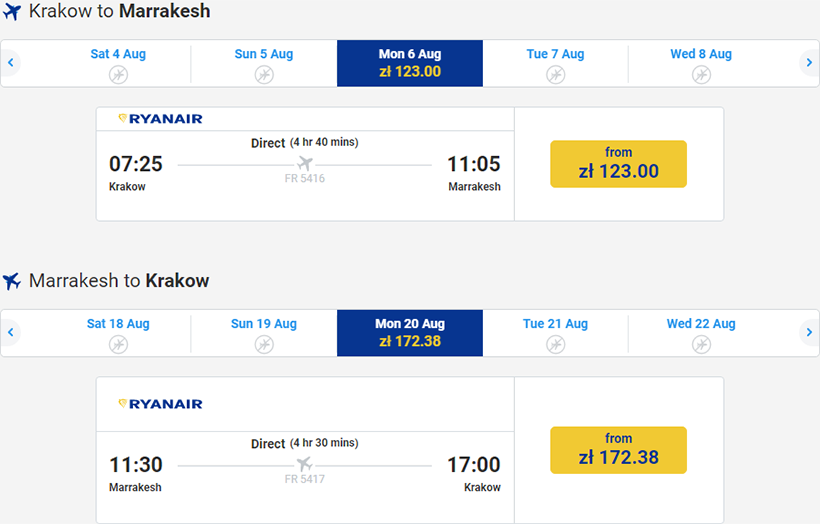Select the Mon 6 Aug date tab
The width and height of the screenshot is (820, 524).
(410, 63)
